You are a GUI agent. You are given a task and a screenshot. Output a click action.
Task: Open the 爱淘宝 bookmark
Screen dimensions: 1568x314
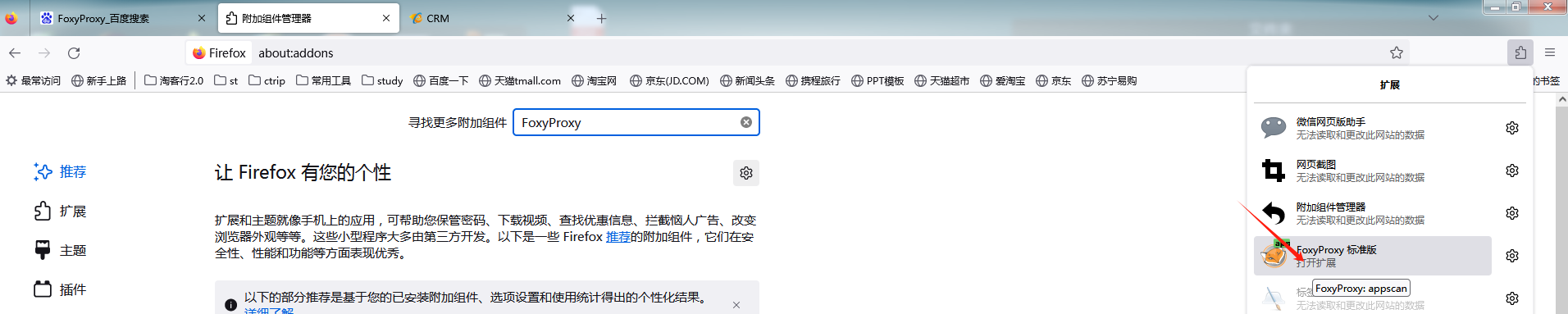pyautogui.click(x=1002, y=80)
